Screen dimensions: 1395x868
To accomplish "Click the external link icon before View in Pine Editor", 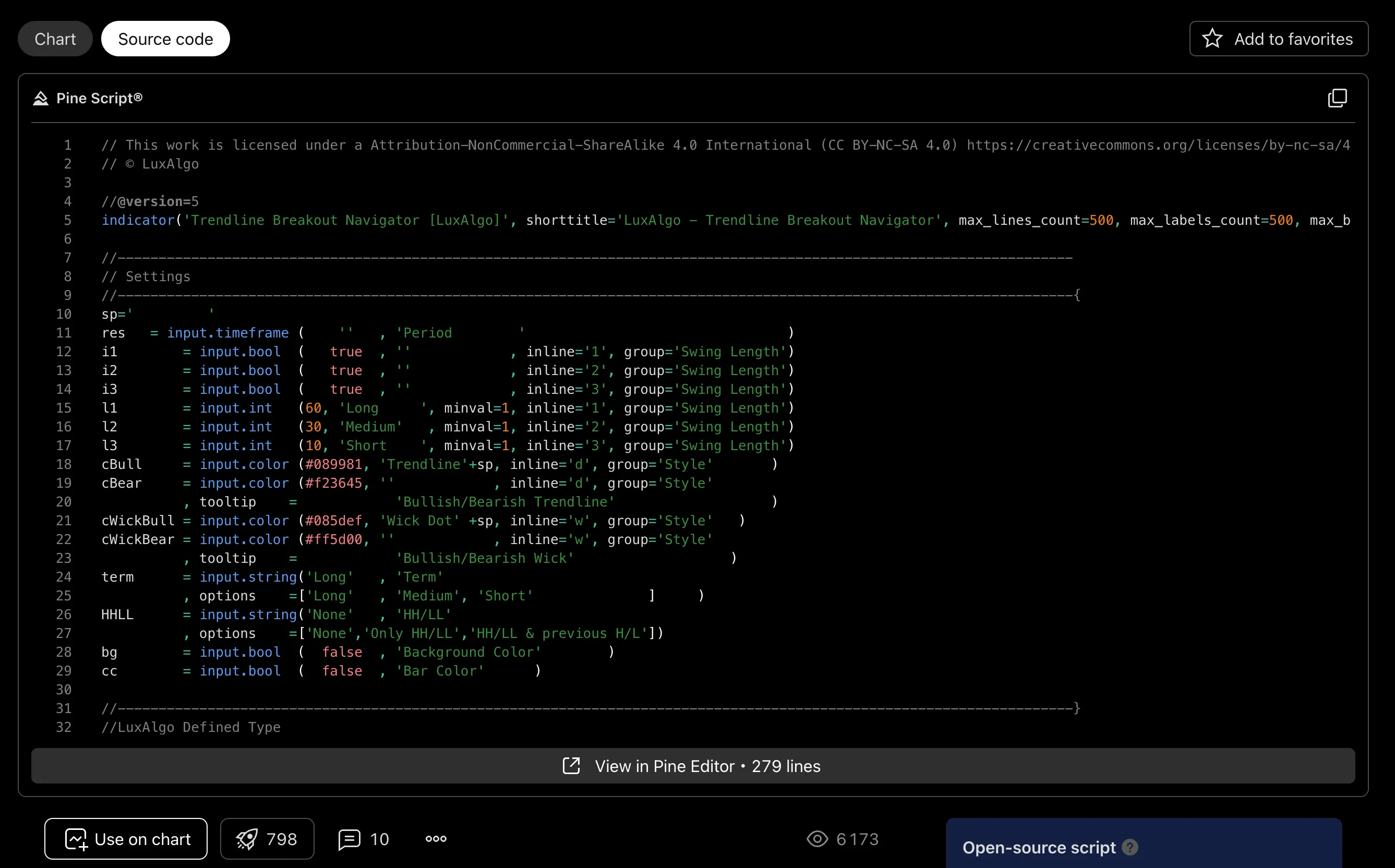I will coord(571,766).
